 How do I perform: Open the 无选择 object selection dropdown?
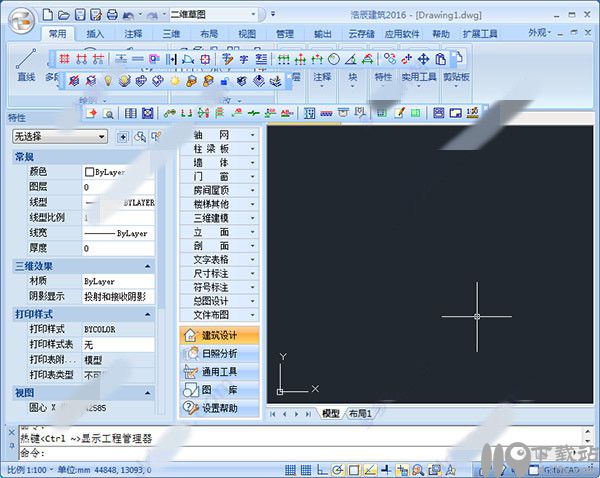(60, 137)
